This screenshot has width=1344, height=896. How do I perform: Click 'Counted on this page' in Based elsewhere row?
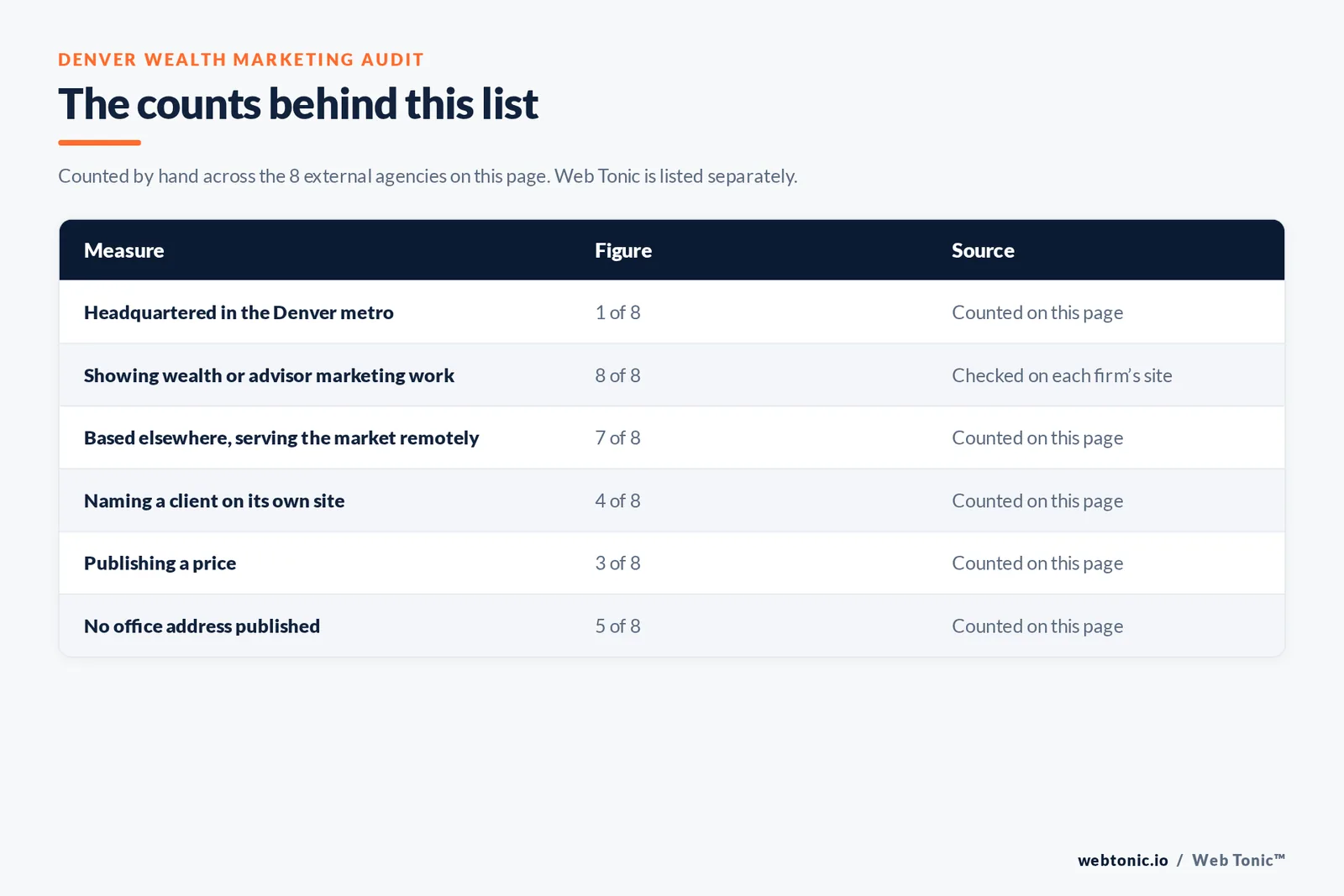tap(1037, 438)
